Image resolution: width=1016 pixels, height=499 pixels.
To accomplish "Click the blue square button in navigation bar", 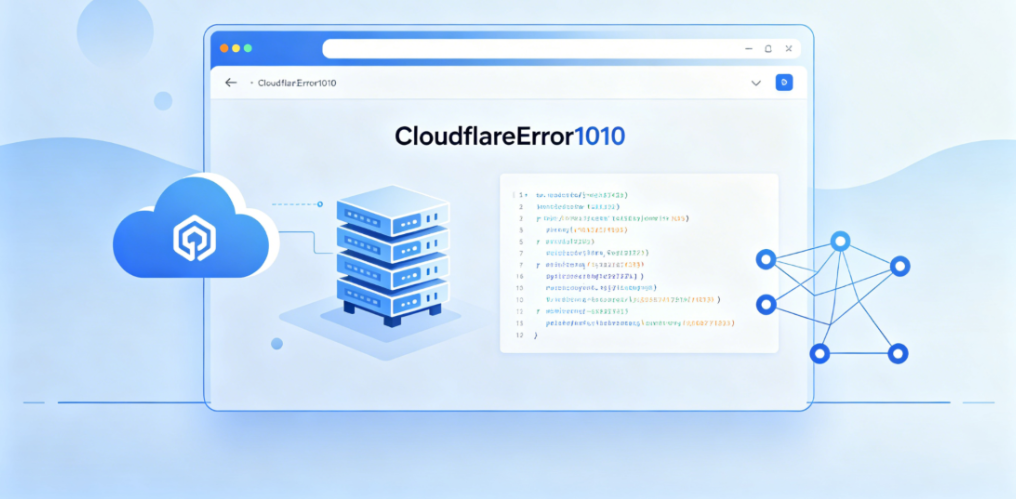I will click(784, 82).
